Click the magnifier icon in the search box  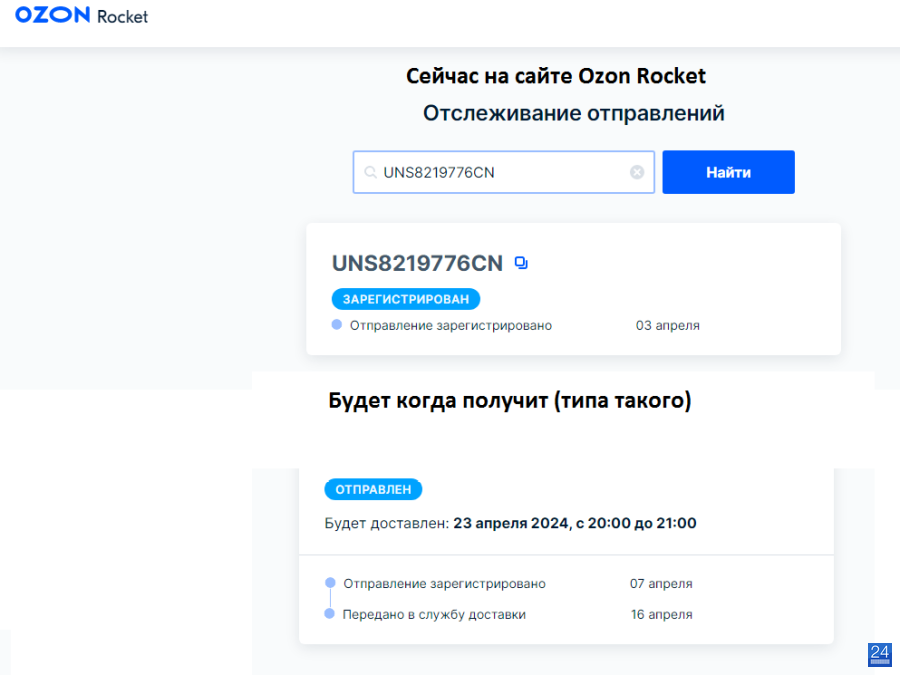pos(370,172)
